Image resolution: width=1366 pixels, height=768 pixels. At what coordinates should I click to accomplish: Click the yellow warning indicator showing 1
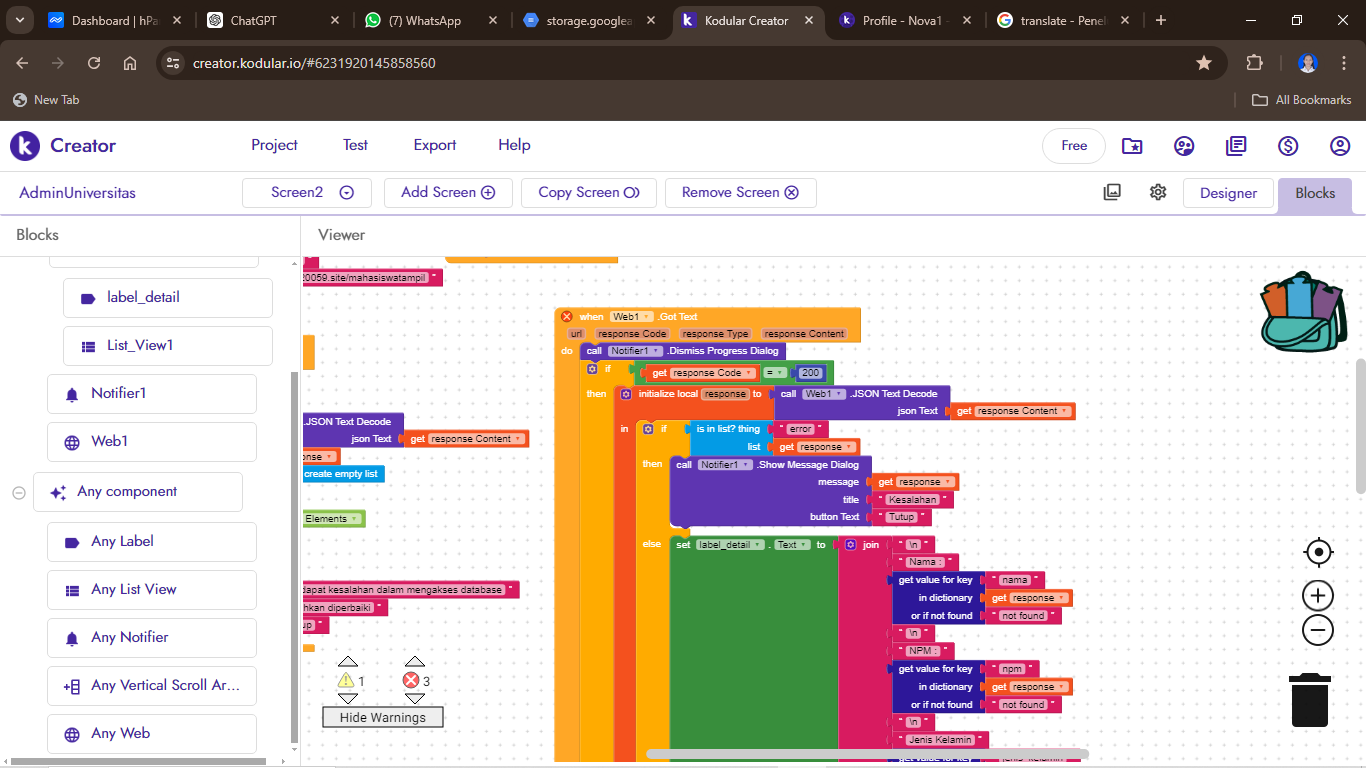pos(346,681)
